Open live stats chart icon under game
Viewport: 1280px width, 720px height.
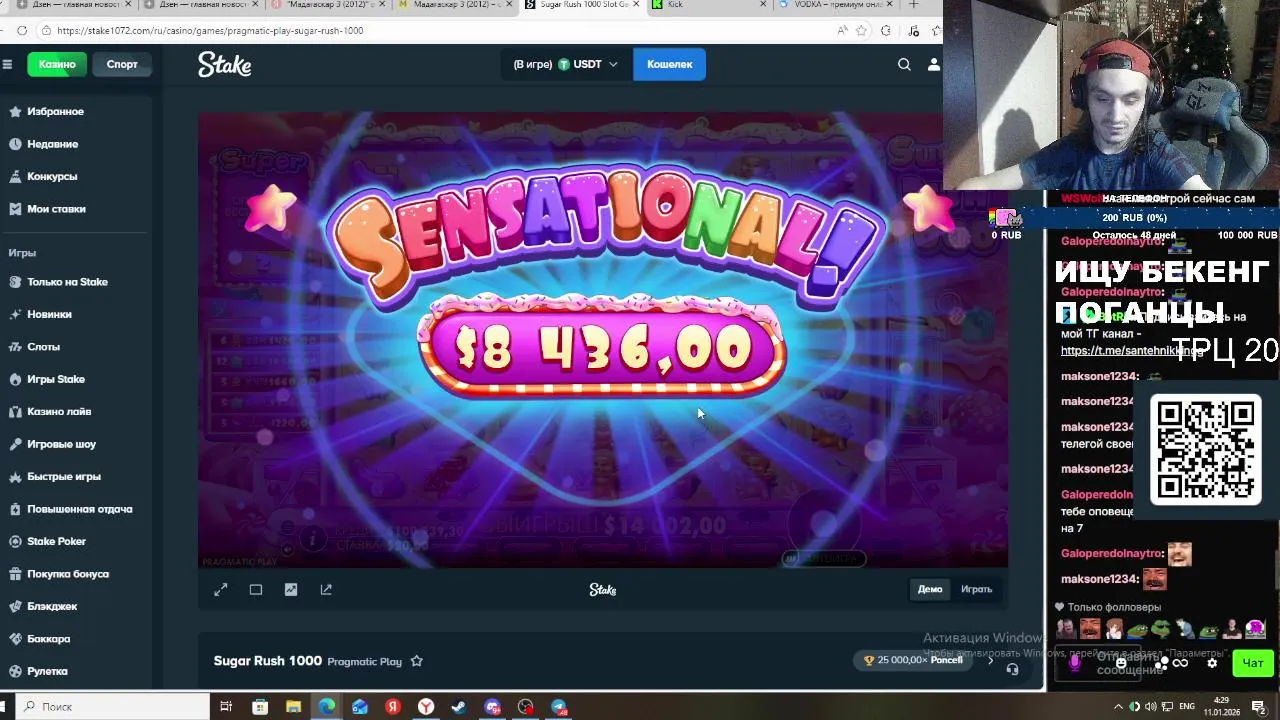[x=291, y=590]
